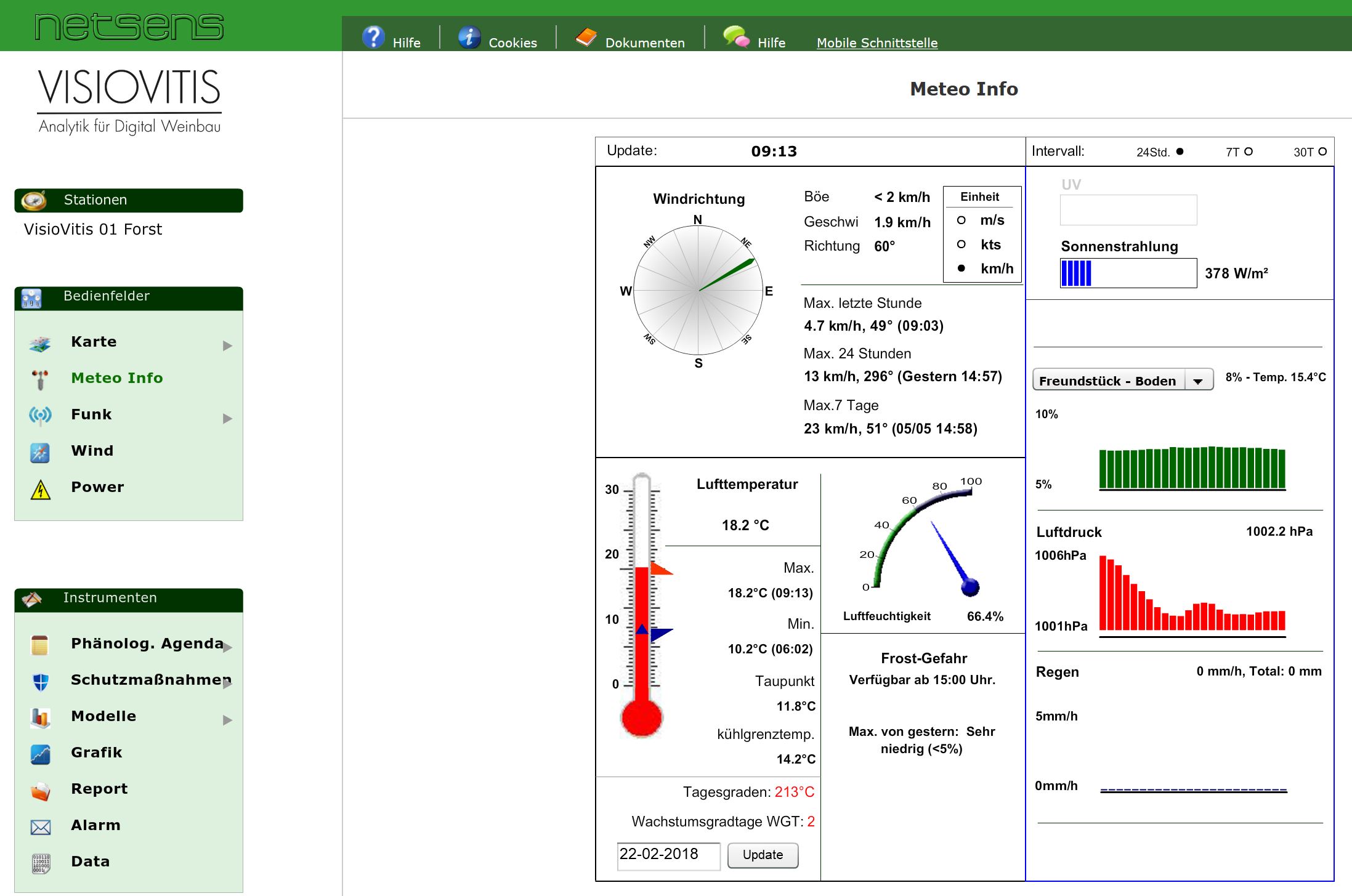Open the Mobile Schnittstelle link
The width and height of the screenshot is (1352, 896).
coord(877,42)
